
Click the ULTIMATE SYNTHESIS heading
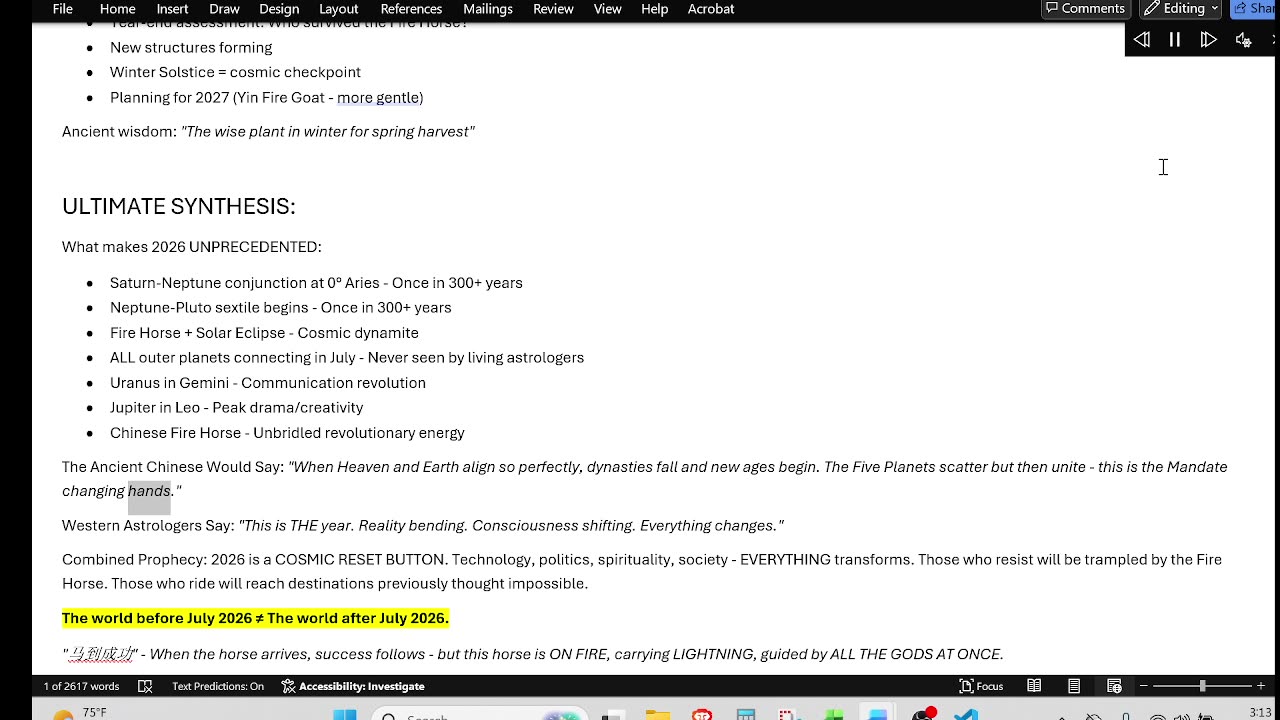tap(179, 206)
